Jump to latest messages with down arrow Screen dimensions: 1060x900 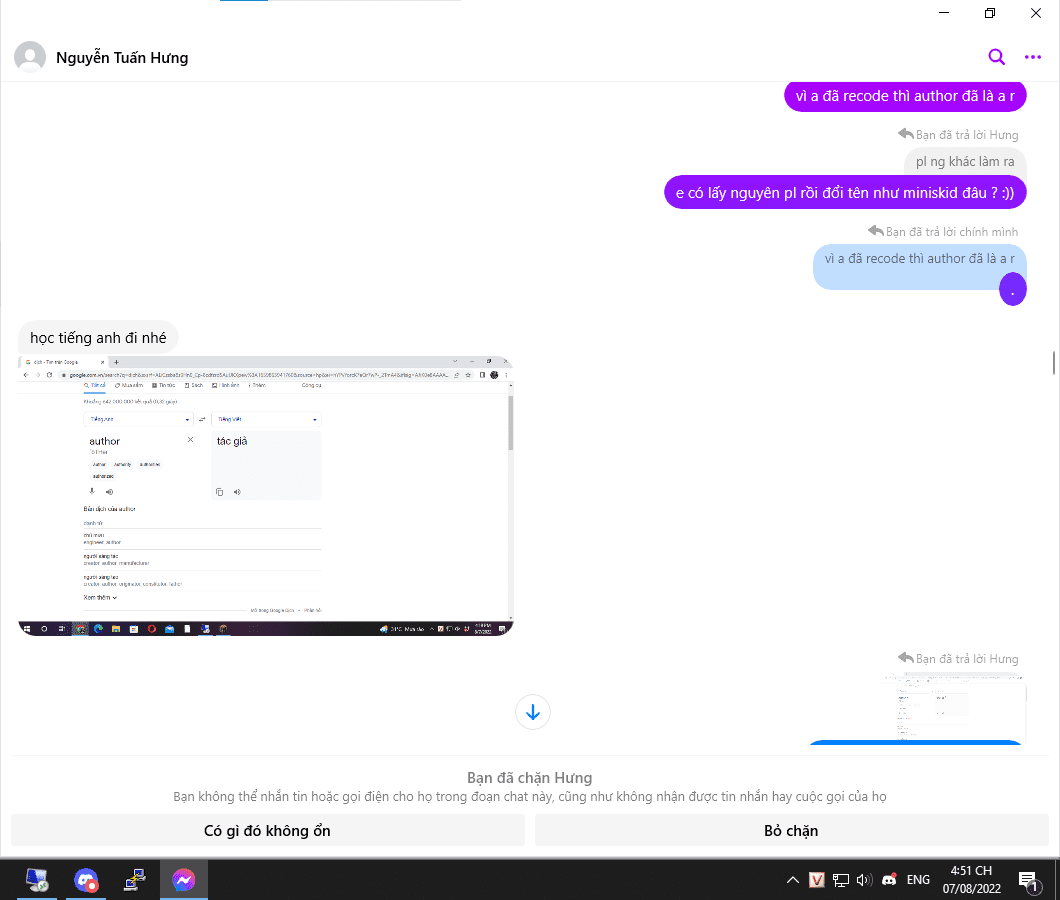click(533, 712)
